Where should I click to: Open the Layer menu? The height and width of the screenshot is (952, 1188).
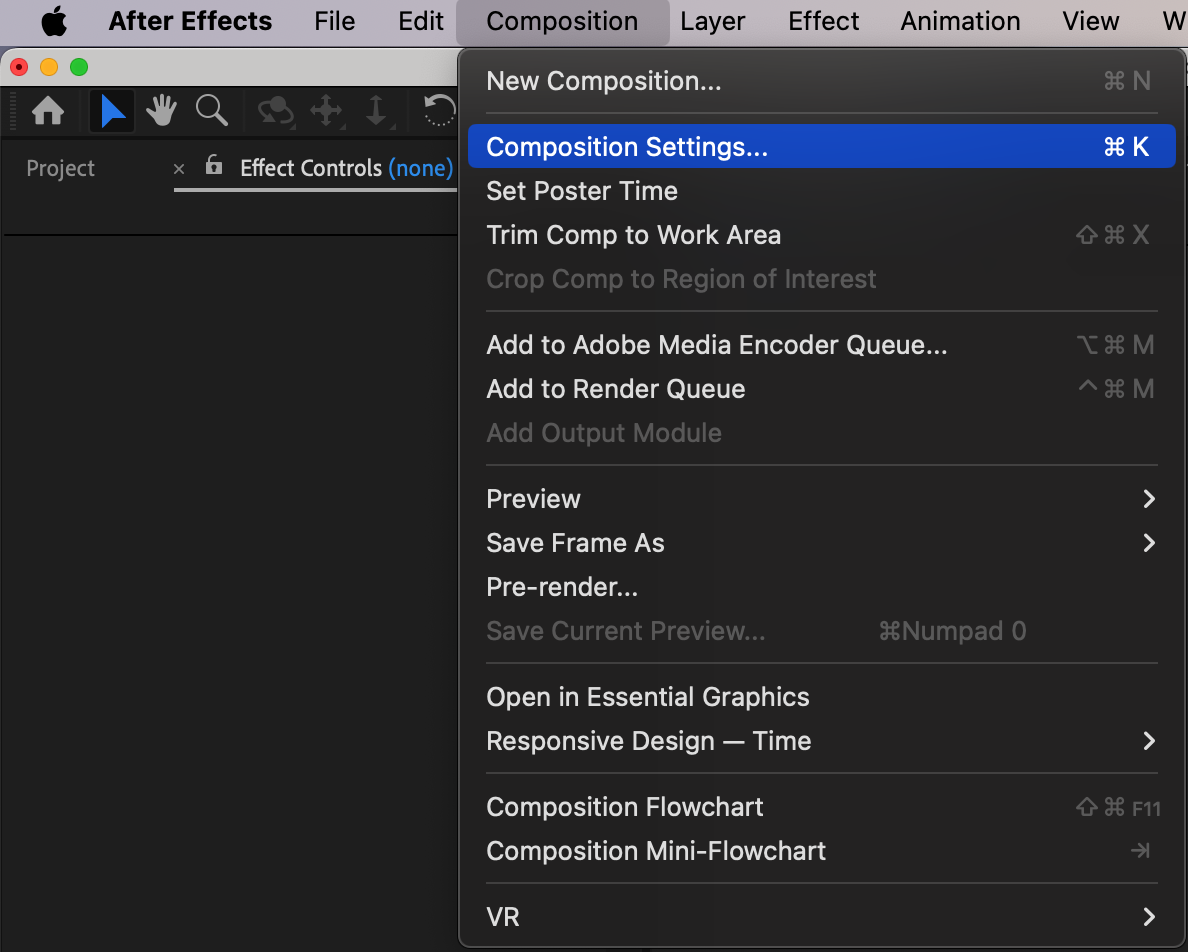[712, 21]
